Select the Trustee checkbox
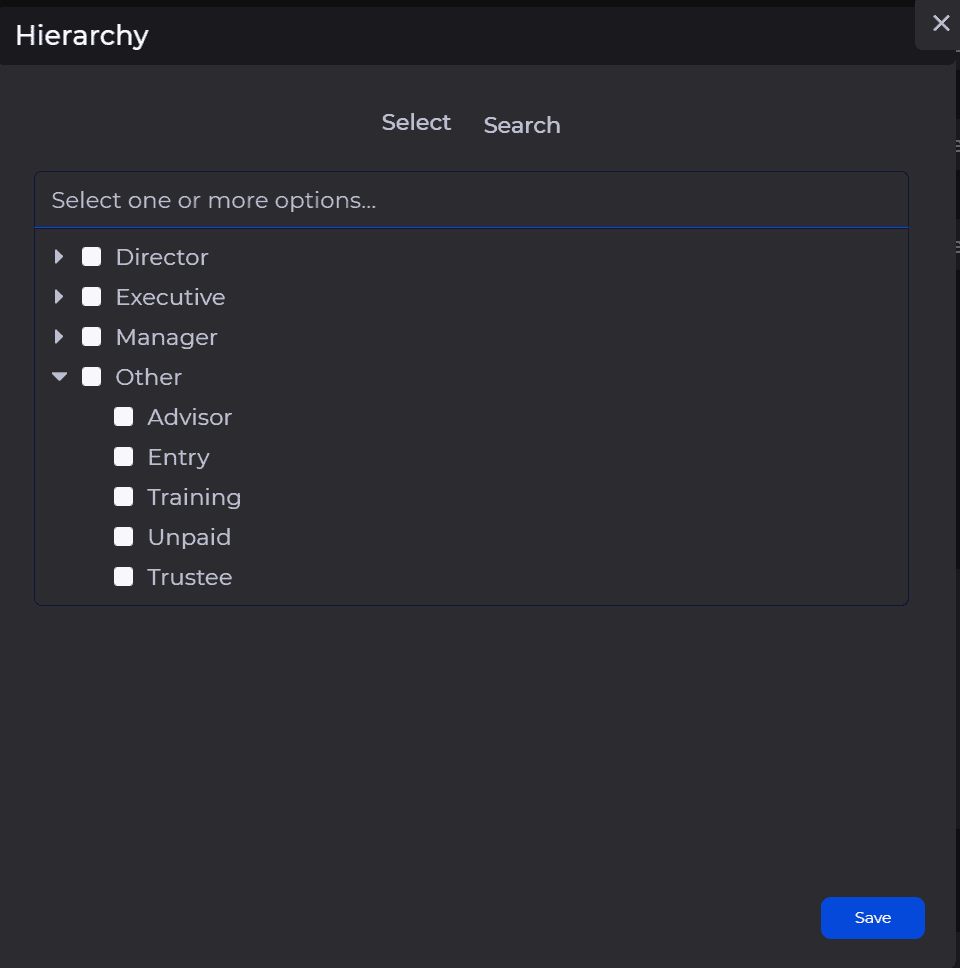 pos(124,577)
